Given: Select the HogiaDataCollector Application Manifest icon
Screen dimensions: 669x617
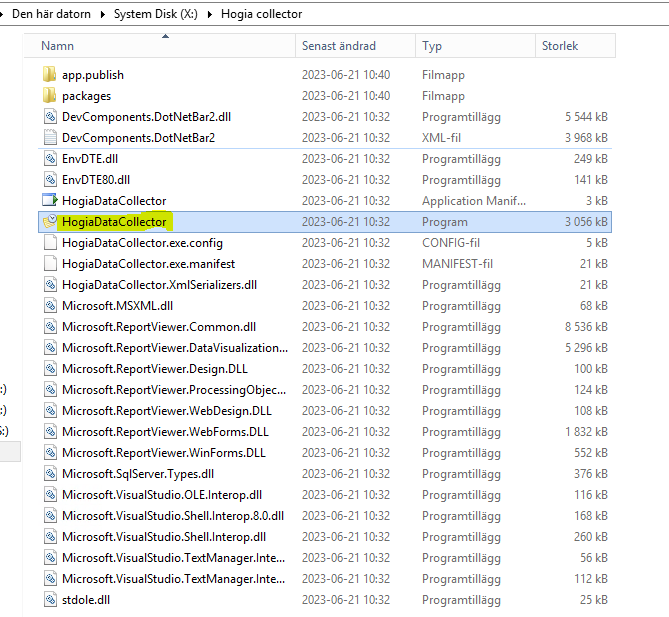Looking at the screenshot, I should click(x=51, y=201).
